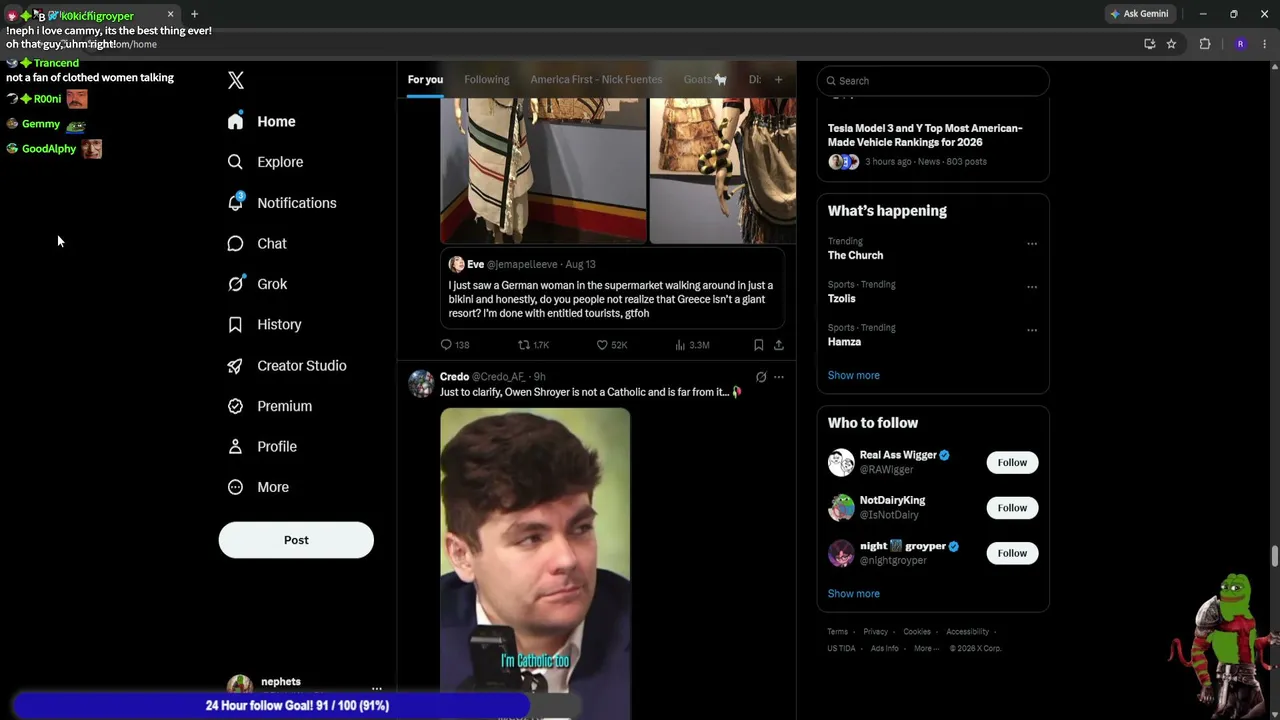The image size is (1280, 720).
Task: Open options for The Church trend
Action: tap(1032, 243)
